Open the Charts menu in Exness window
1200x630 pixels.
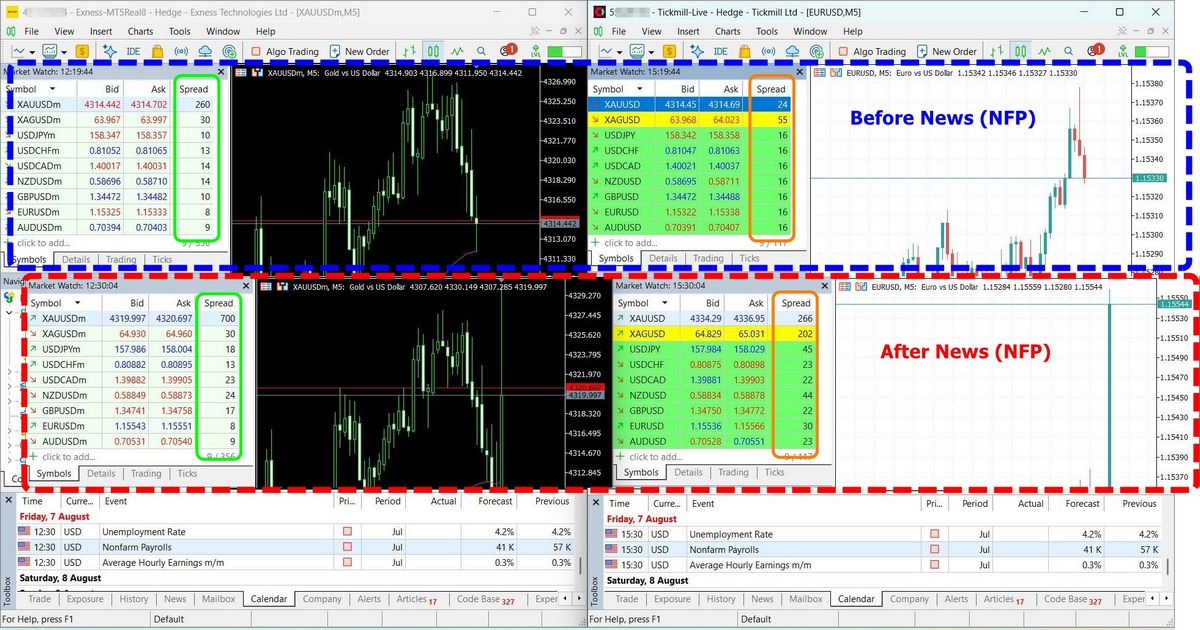[x=140, y=31]
